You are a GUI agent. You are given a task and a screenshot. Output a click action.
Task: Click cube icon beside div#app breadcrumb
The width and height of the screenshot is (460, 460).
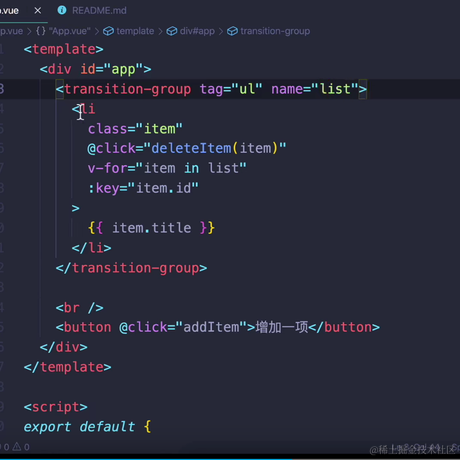[172, 31]
